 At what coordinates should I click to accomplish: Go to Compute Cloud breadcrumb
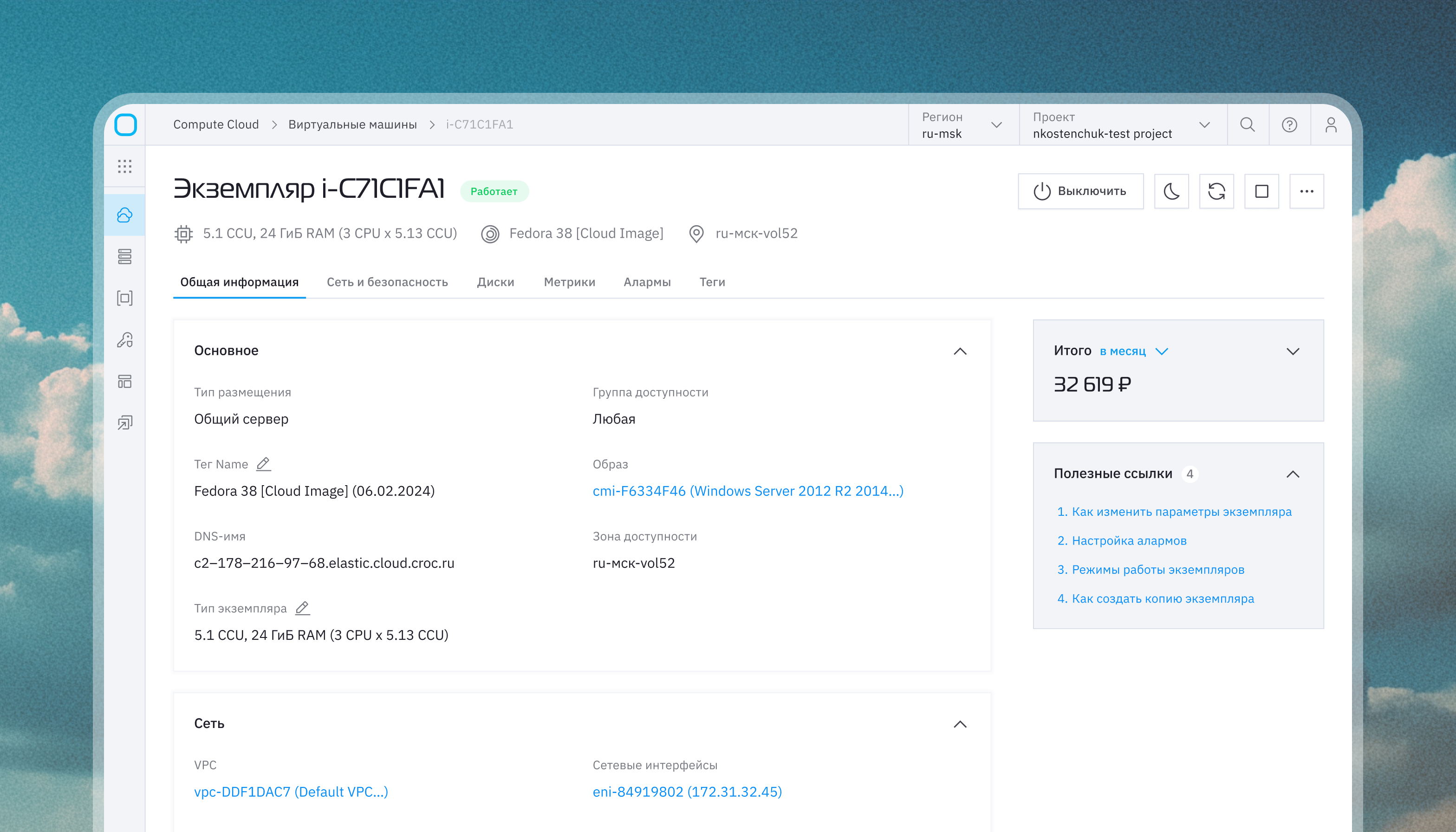(216, 124)
